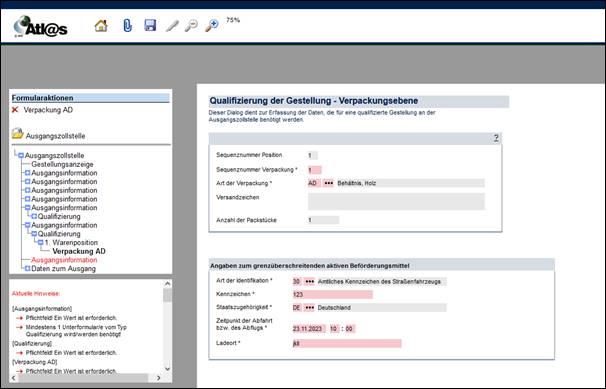Open help via the question mark icon

click(496, 138)
